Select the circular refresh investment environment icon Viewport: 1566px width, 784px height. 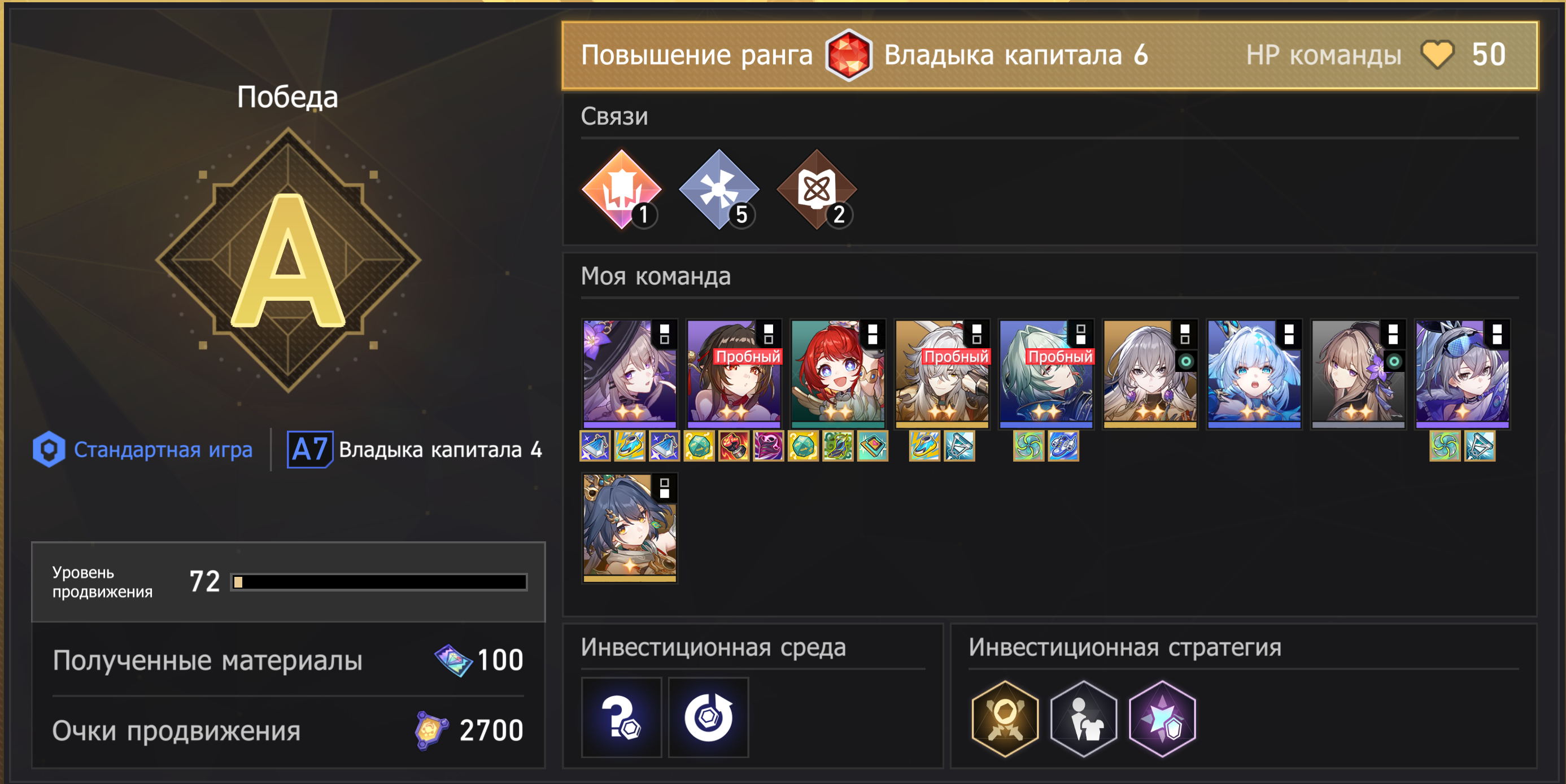pyautogui.click(x=708, y=717)
